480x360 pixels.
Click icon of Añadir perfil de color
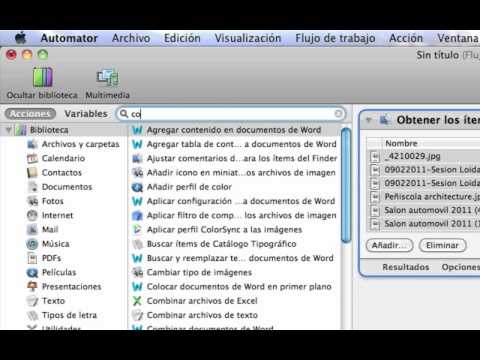coord(137,187)
